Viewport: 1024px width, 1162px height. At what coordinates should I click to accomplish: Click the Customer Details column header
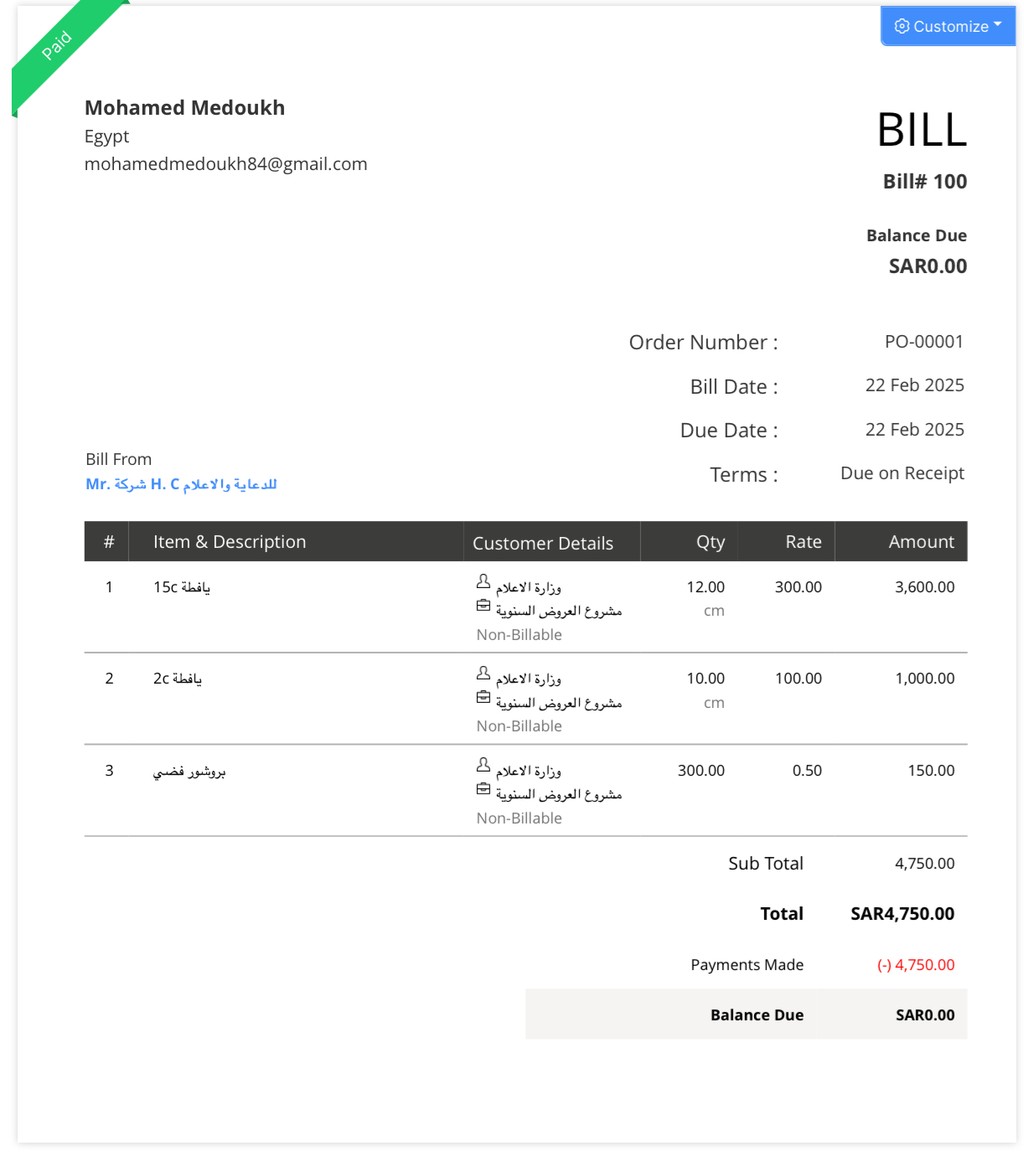[543, 543]
